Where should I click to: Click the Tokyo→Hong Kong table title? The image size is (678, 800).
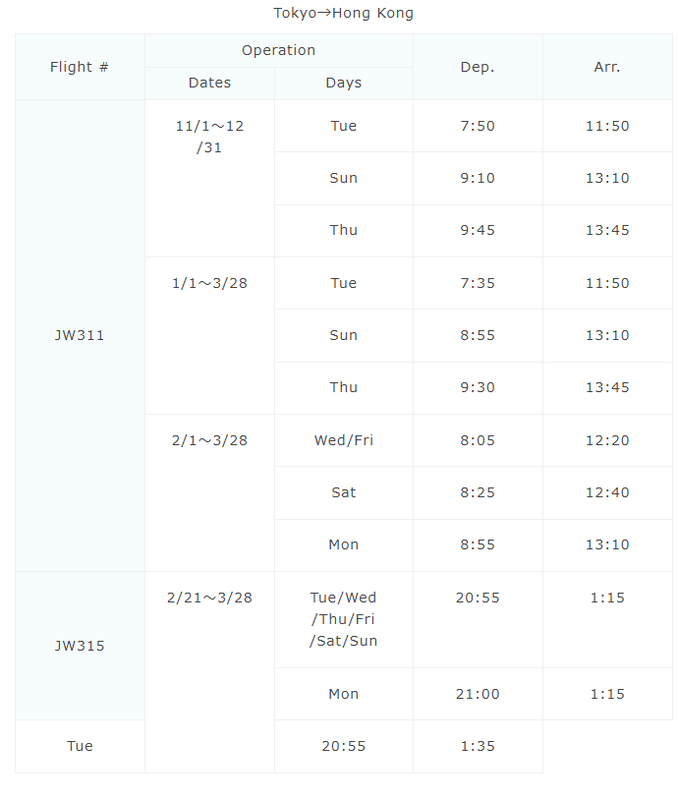[343, 13]
